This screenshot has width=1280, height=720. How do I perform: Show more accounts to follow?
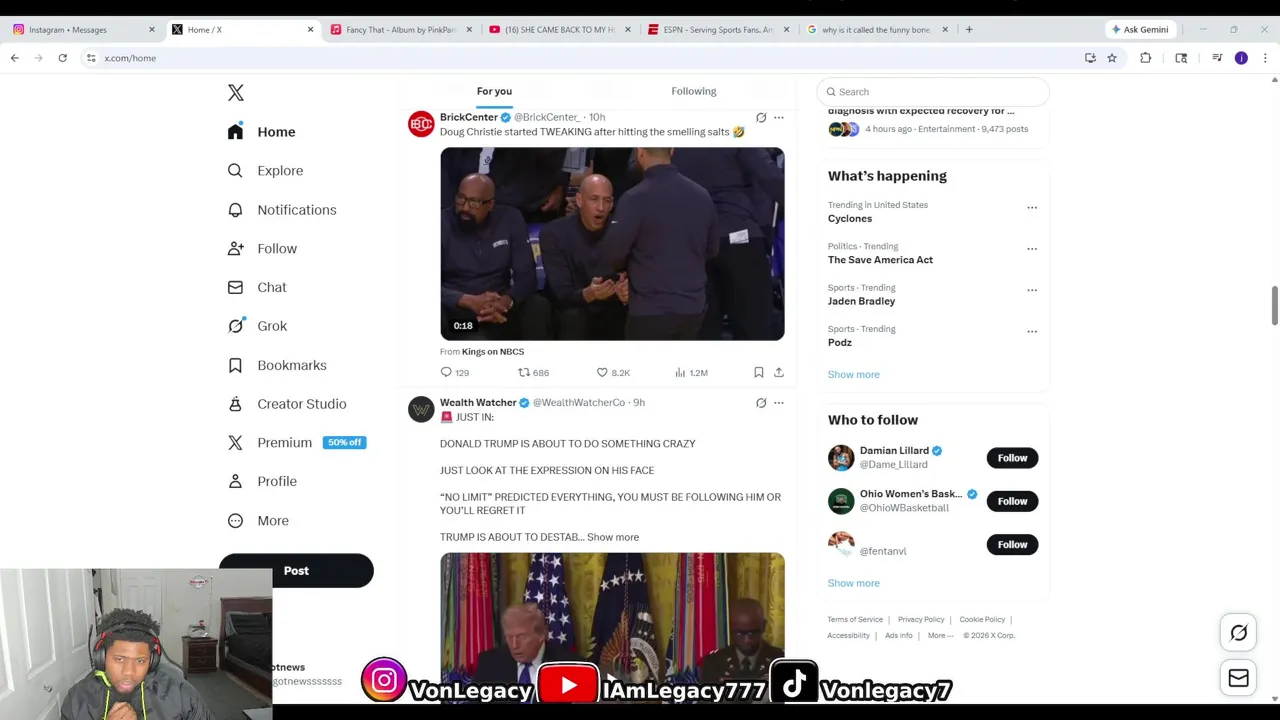[854, 583]
